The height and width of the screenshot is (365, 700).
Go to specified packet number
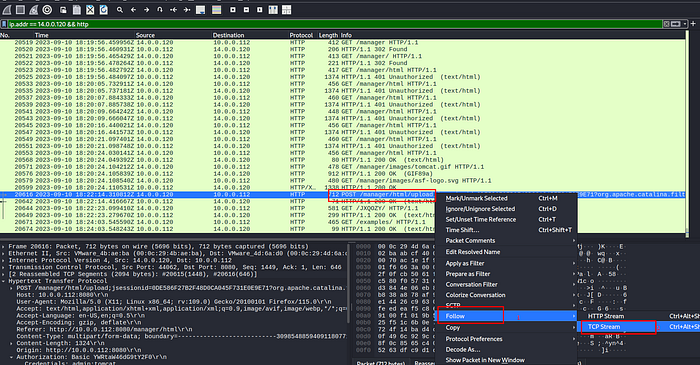160,9
